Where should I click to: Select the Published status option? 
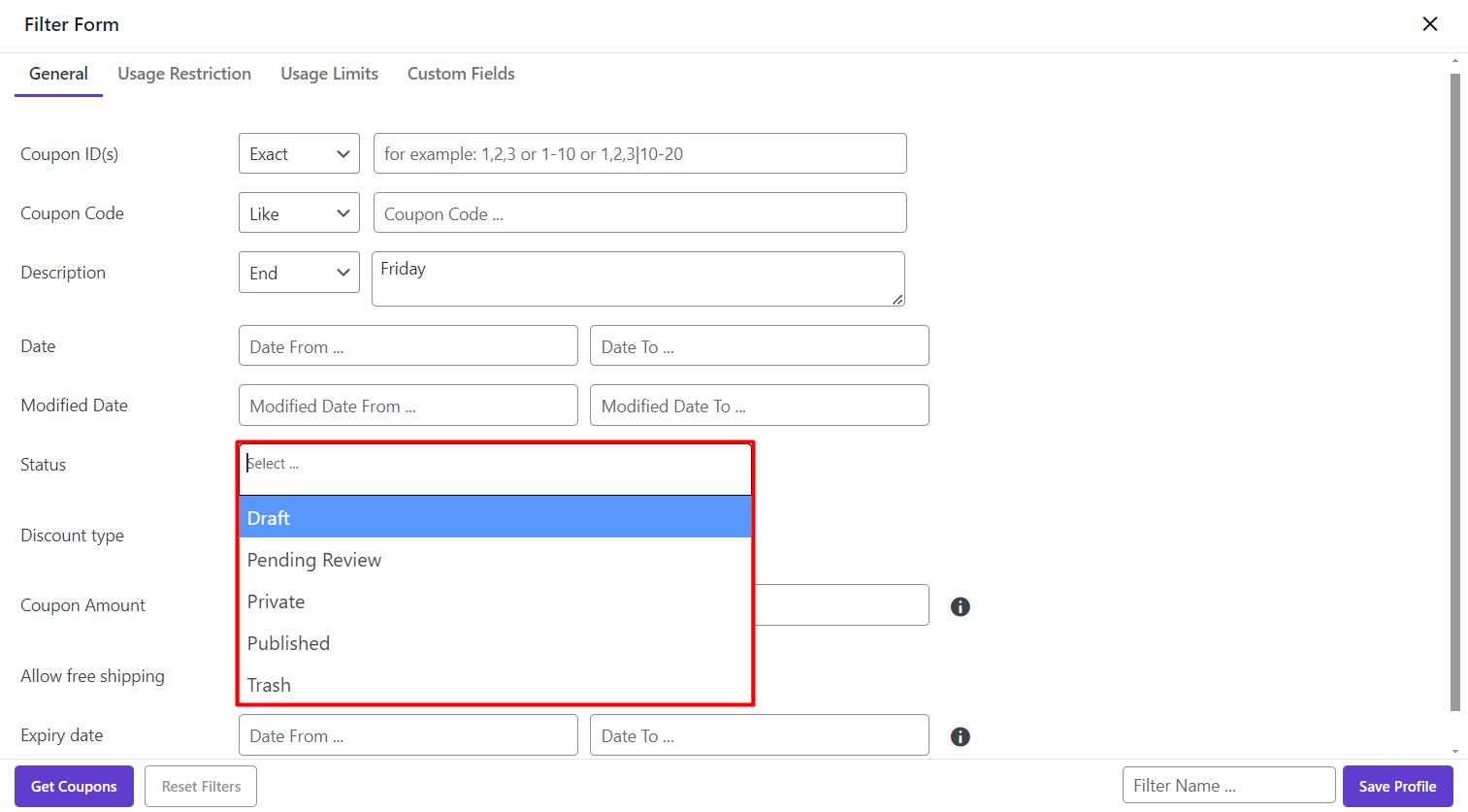click(x=495, y=643)
